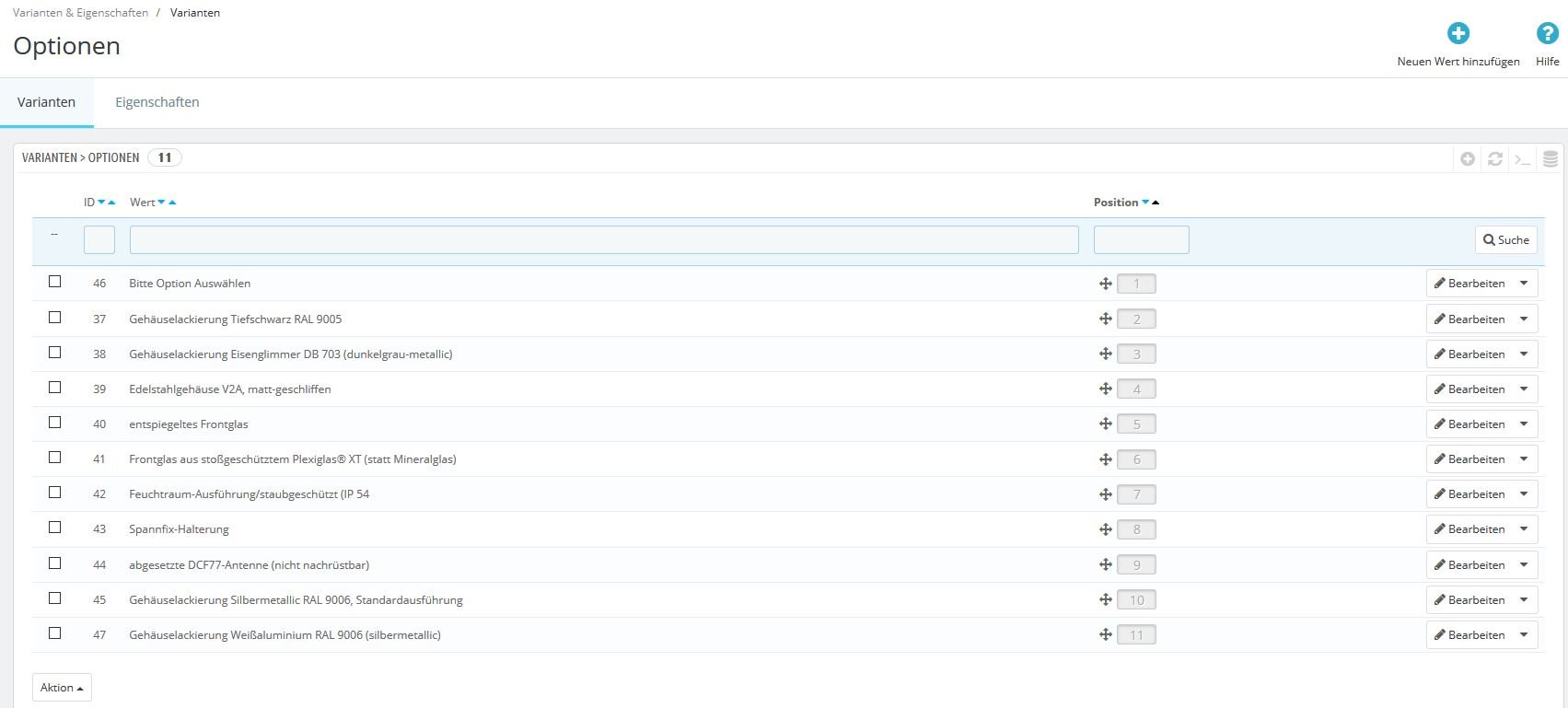This screenshot has width=1568, height=708.
Task: Open Bearbeiten dropdown arrow for Feuchtraum-Ausführung row
Action: [1524, 494]
